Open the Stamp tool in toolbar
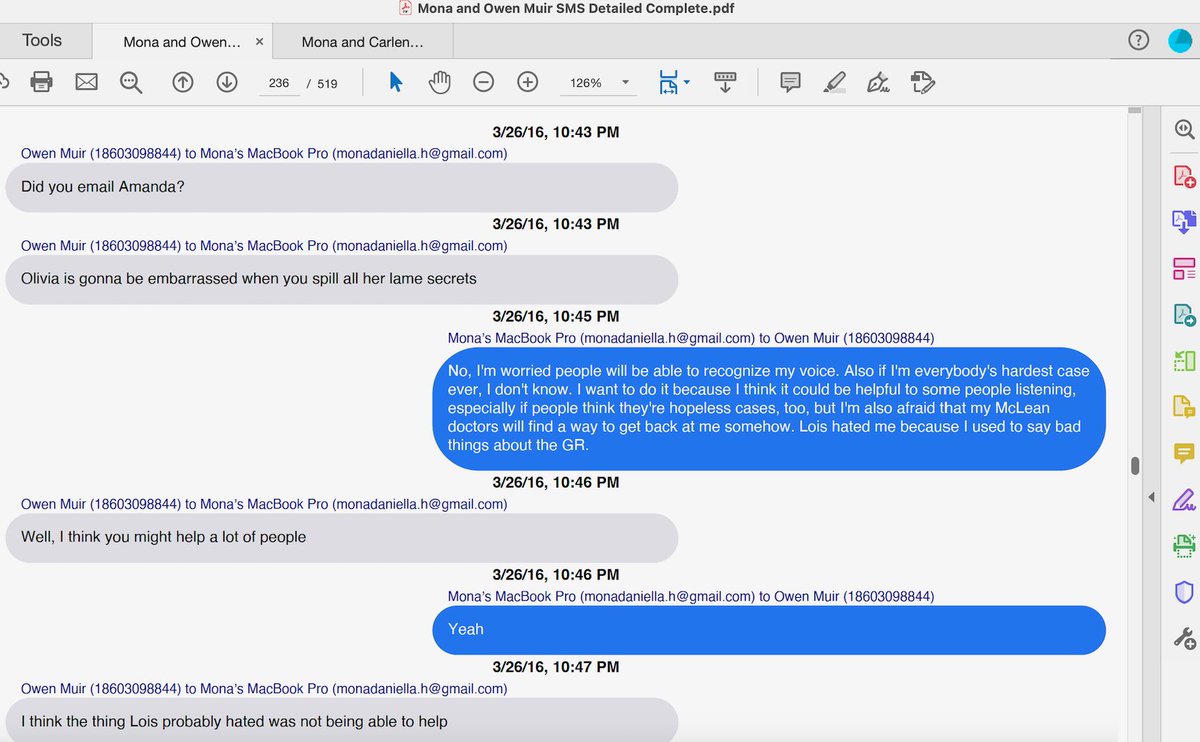Screen dimensions: 1200x742 tap(922, 82)
